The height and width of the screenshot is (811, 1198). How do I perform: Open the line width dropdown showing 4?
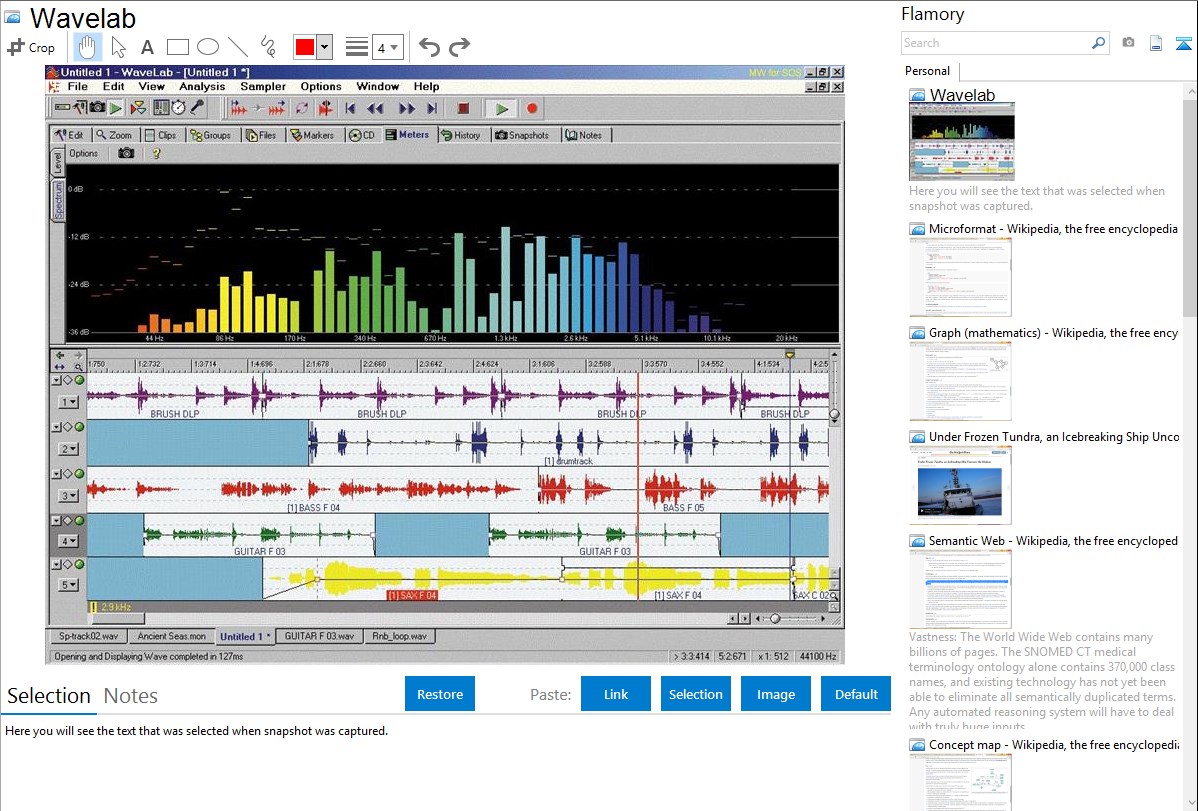pyautogui.click(x=387, y=47)
